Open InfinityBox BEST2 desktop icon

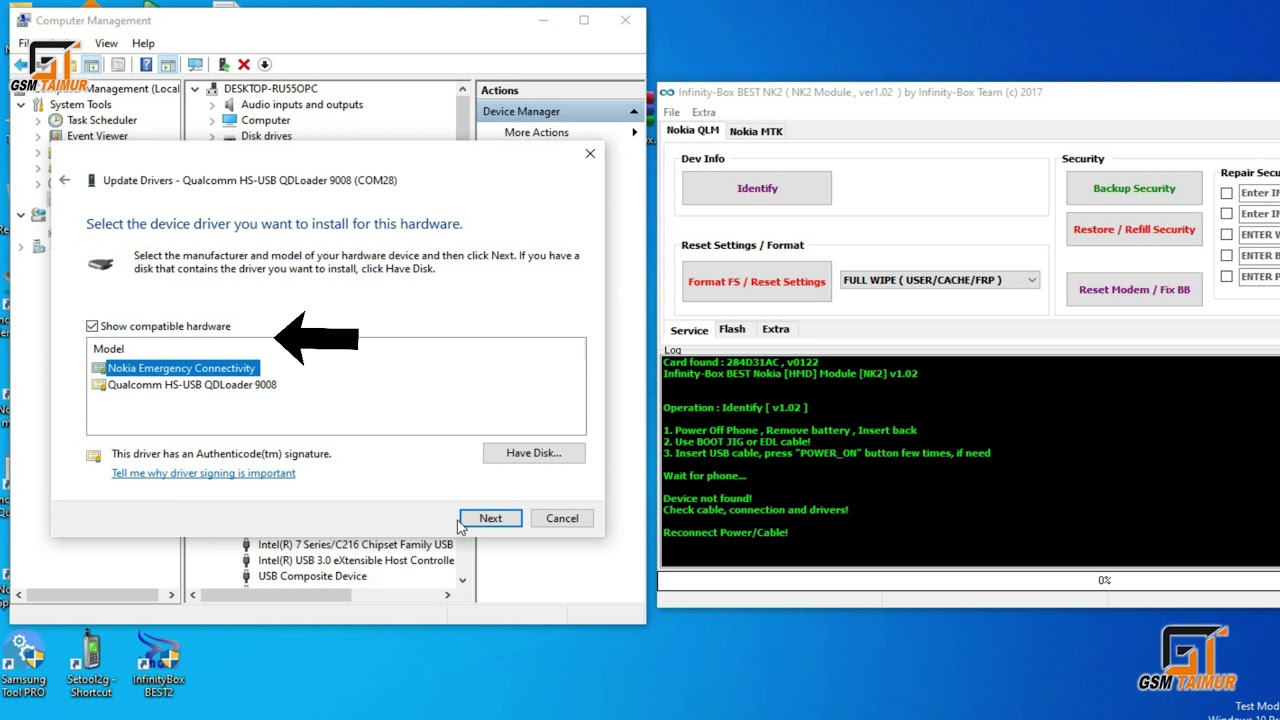click(x=158, y=665)
